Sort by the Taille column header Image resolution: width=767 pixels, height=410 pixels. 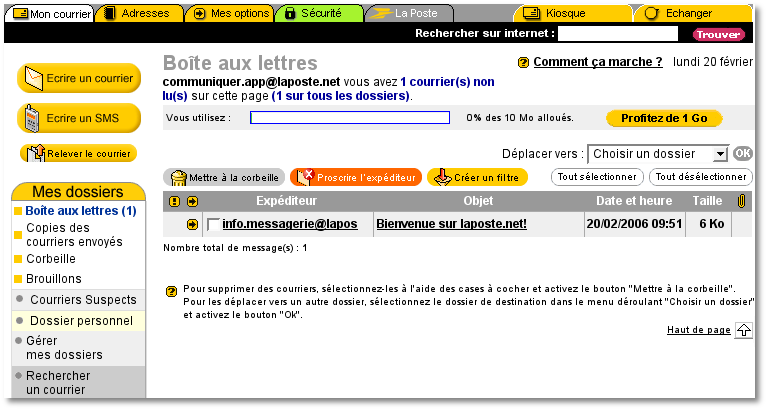click(707, 201)
